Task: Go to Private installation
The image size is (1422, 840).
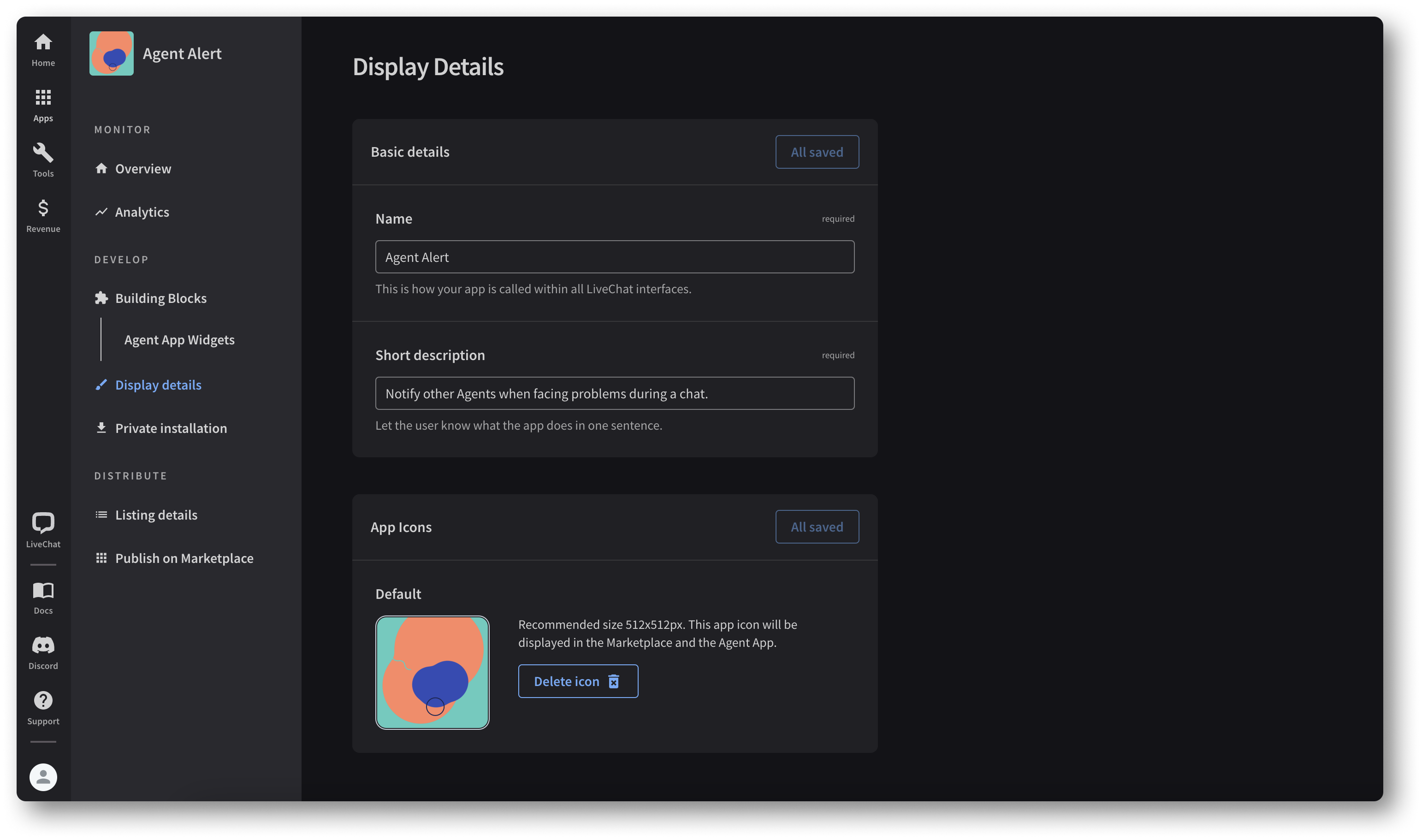Action: pos(171,428)
